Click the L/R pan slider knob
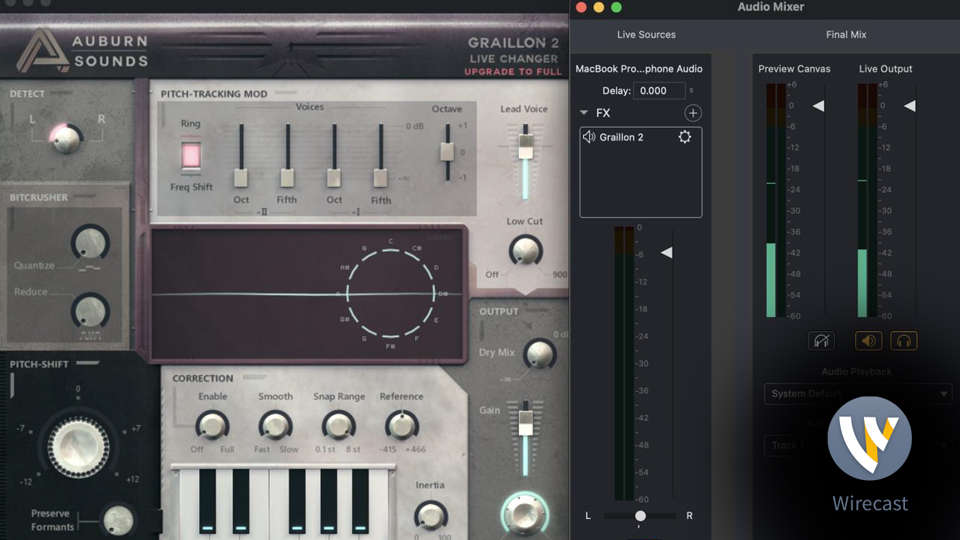Image resolution: width=960 pixels, height=540 pixels. click(640, 516)
